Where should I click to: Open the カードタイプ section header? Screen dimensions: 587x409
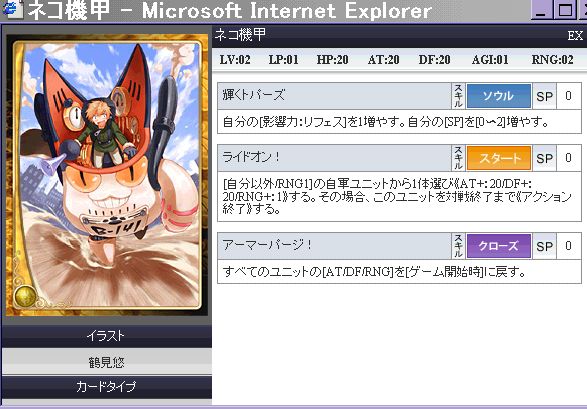107,387
